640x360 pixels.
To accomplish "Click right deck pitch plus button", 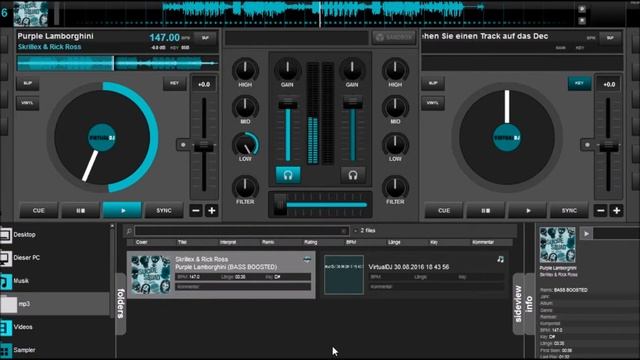I will [x=617, y=211].
